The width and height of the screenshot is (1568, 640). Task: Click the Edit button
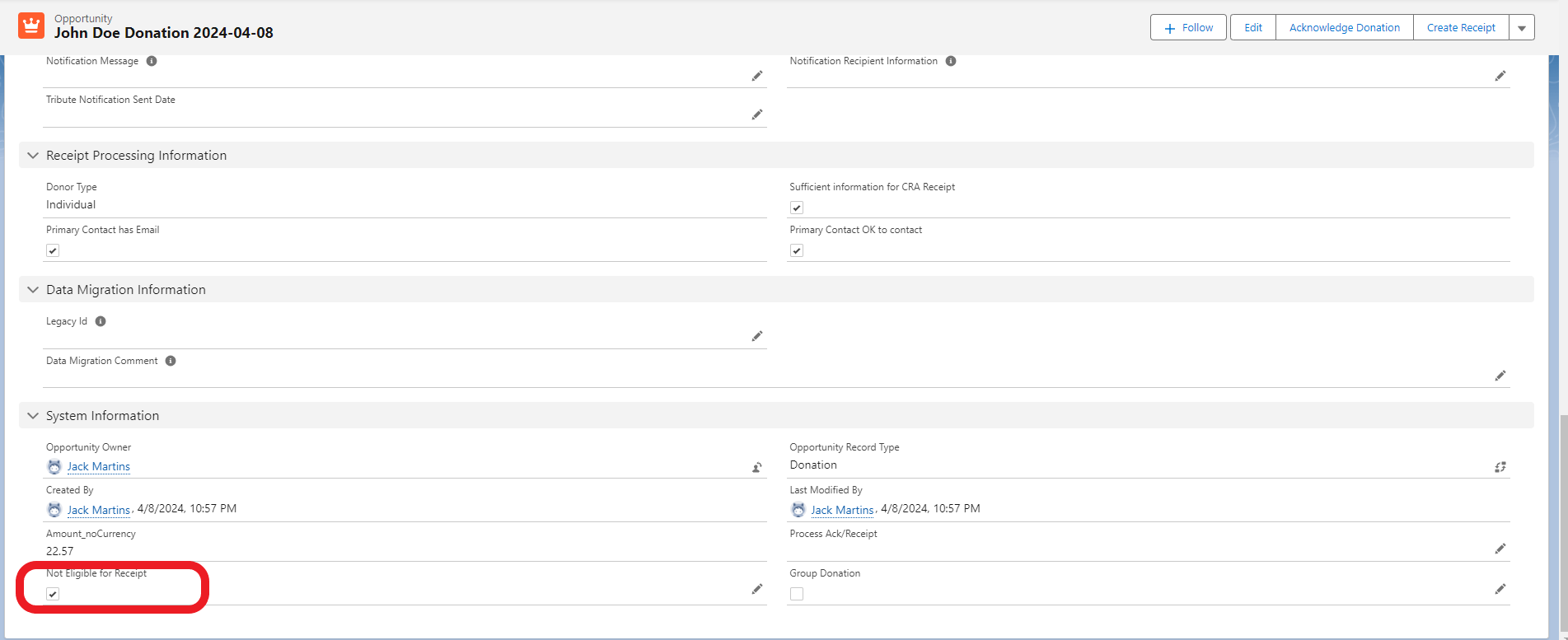[x=1253, y=27]
